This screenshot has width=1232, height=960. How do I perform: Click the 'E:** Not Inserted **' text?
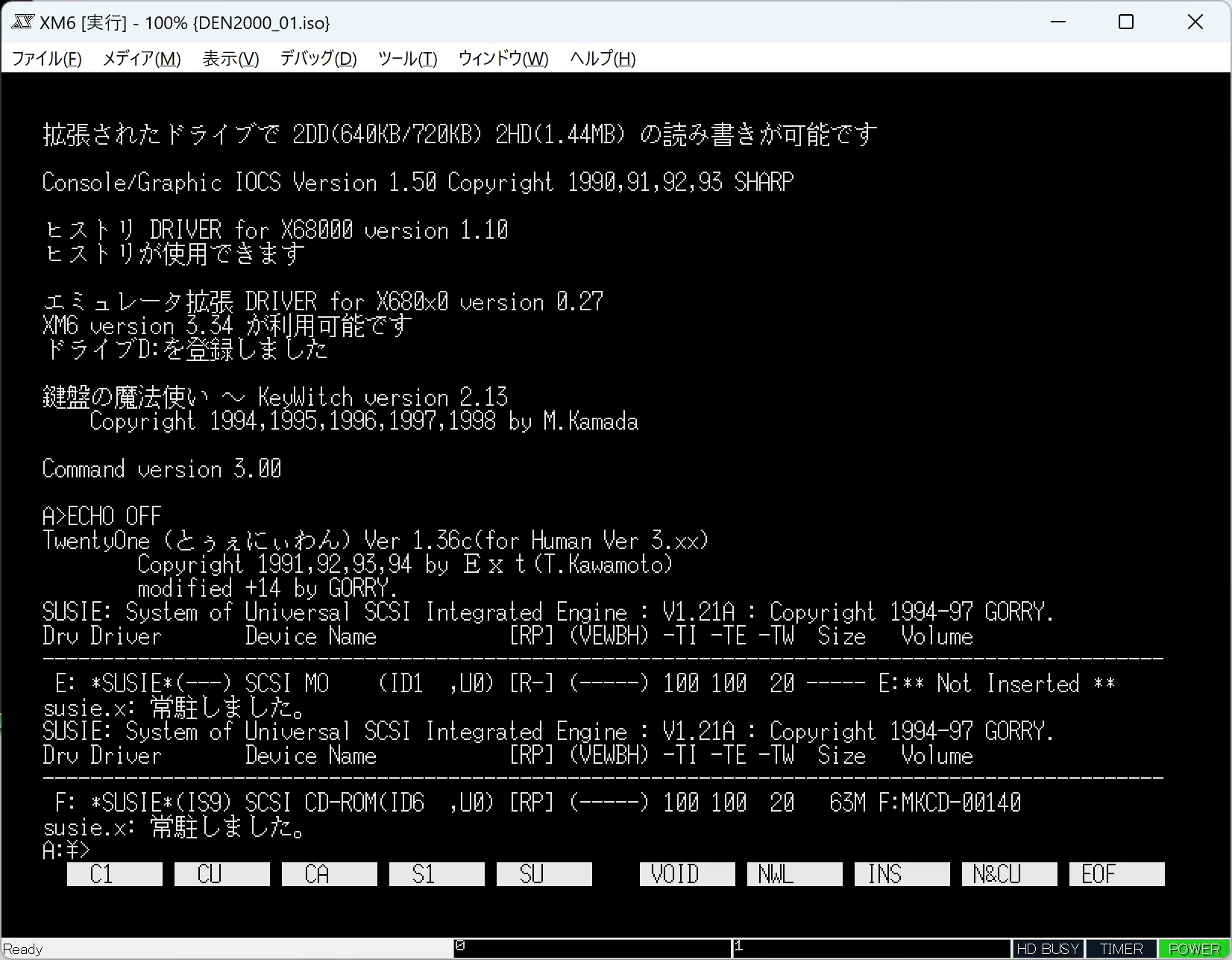[996, 683]
